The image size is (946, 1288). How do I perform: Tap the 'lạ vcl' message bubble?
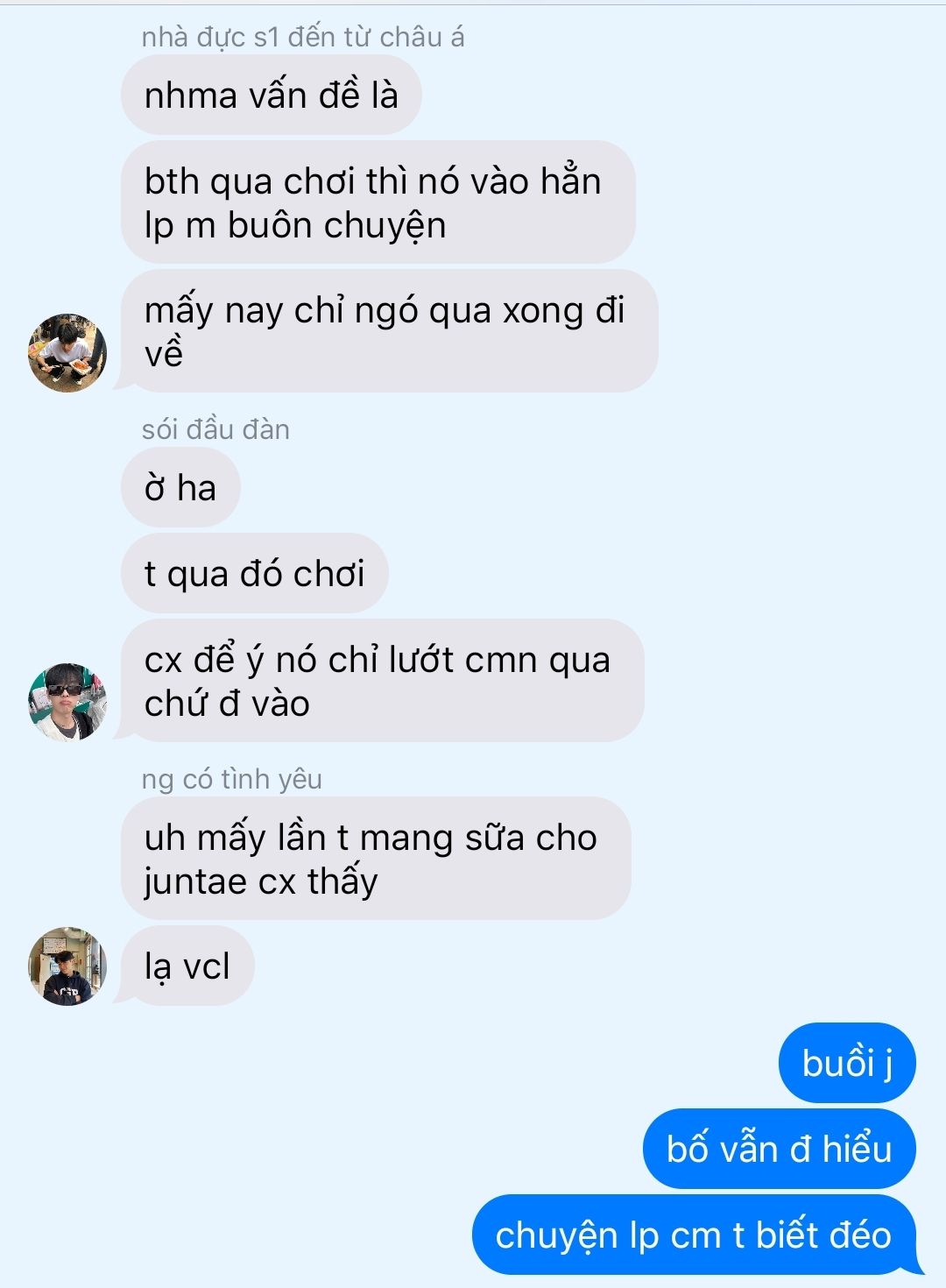coord(187,966)
